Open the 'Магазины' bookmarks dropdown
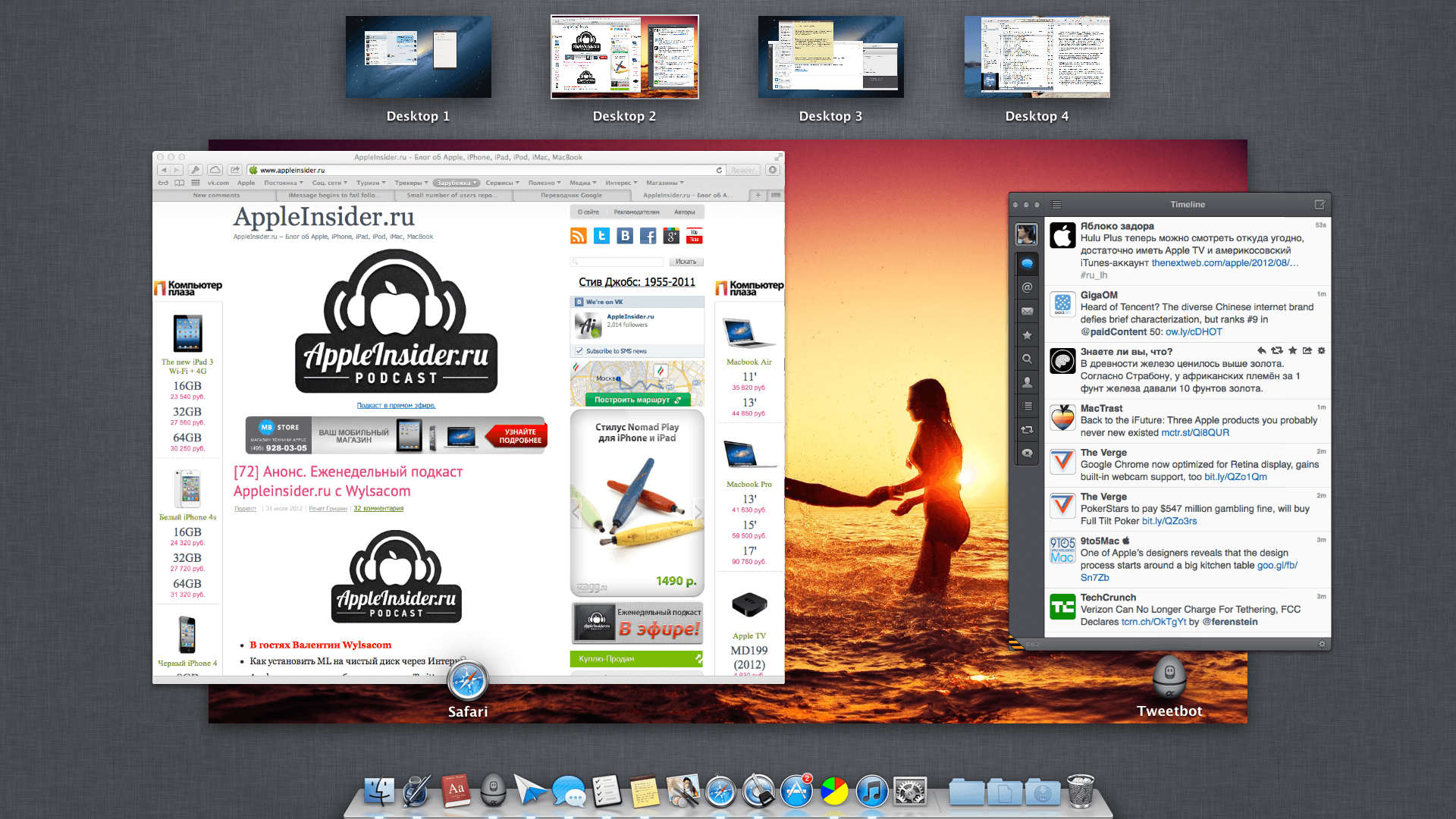 point(665,183)
